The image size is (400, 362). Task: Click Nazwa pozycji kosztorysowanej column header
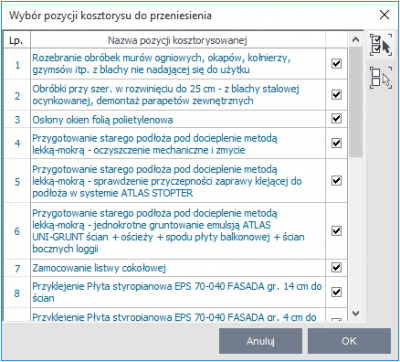click(x=178, y=41)
